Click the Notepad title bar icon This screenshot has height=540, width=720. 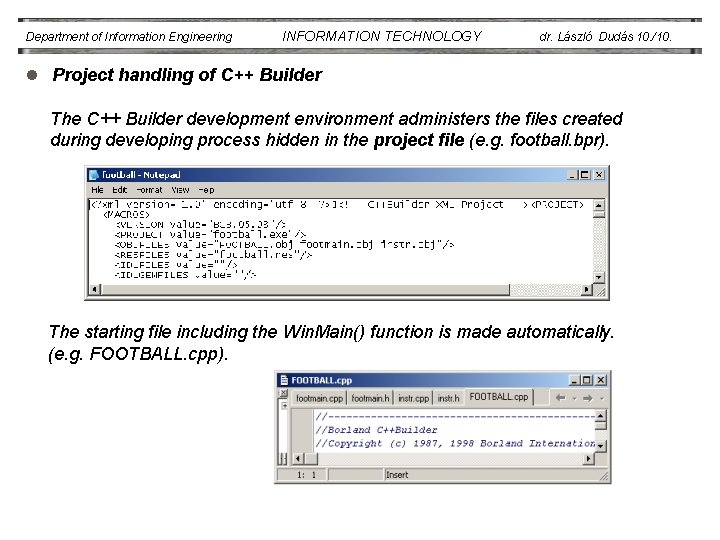pyautogui.click(x=94, y=175)
